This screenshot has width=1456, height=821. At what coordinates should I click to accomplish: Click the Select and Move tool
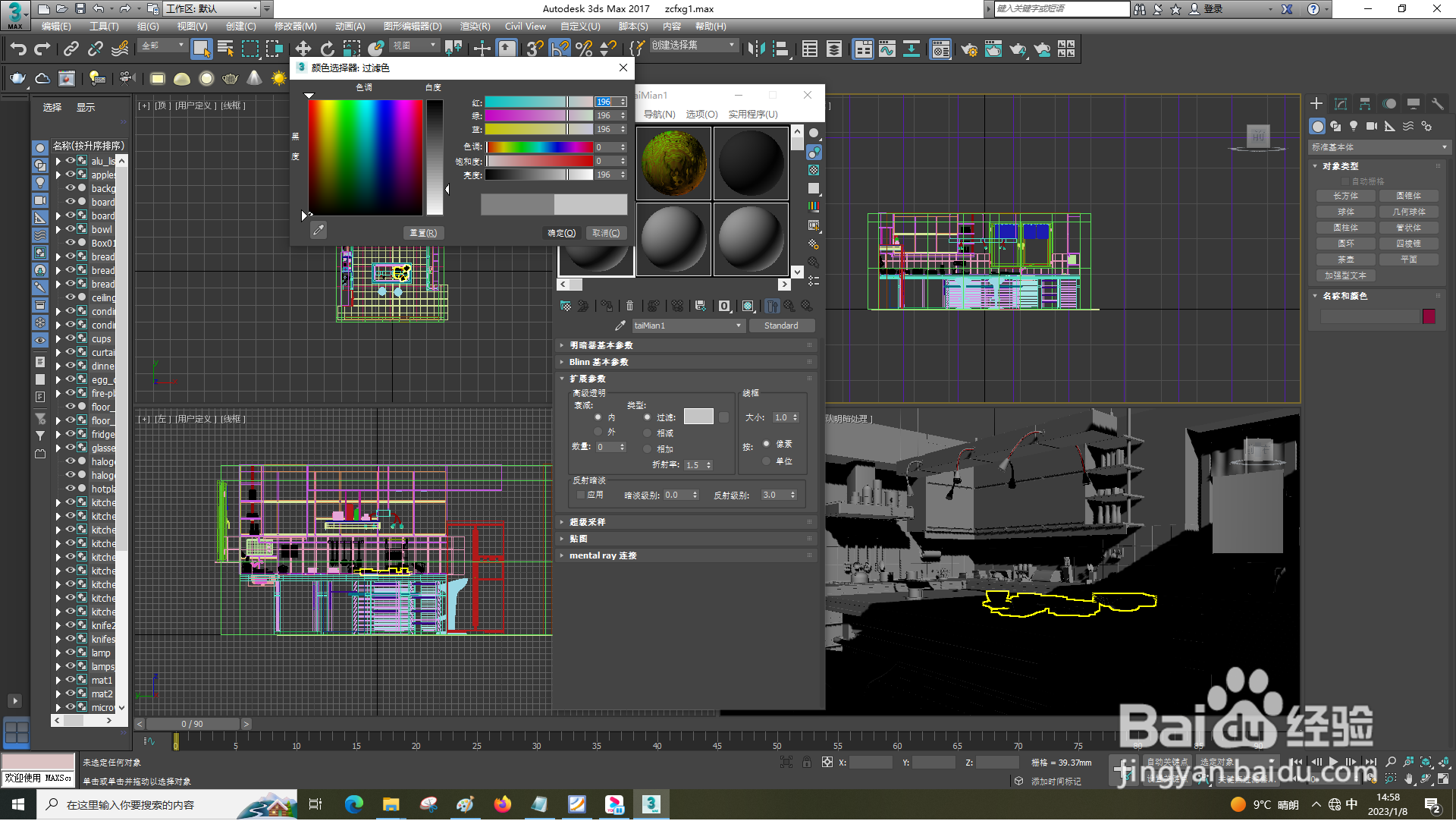coord(303,49)
